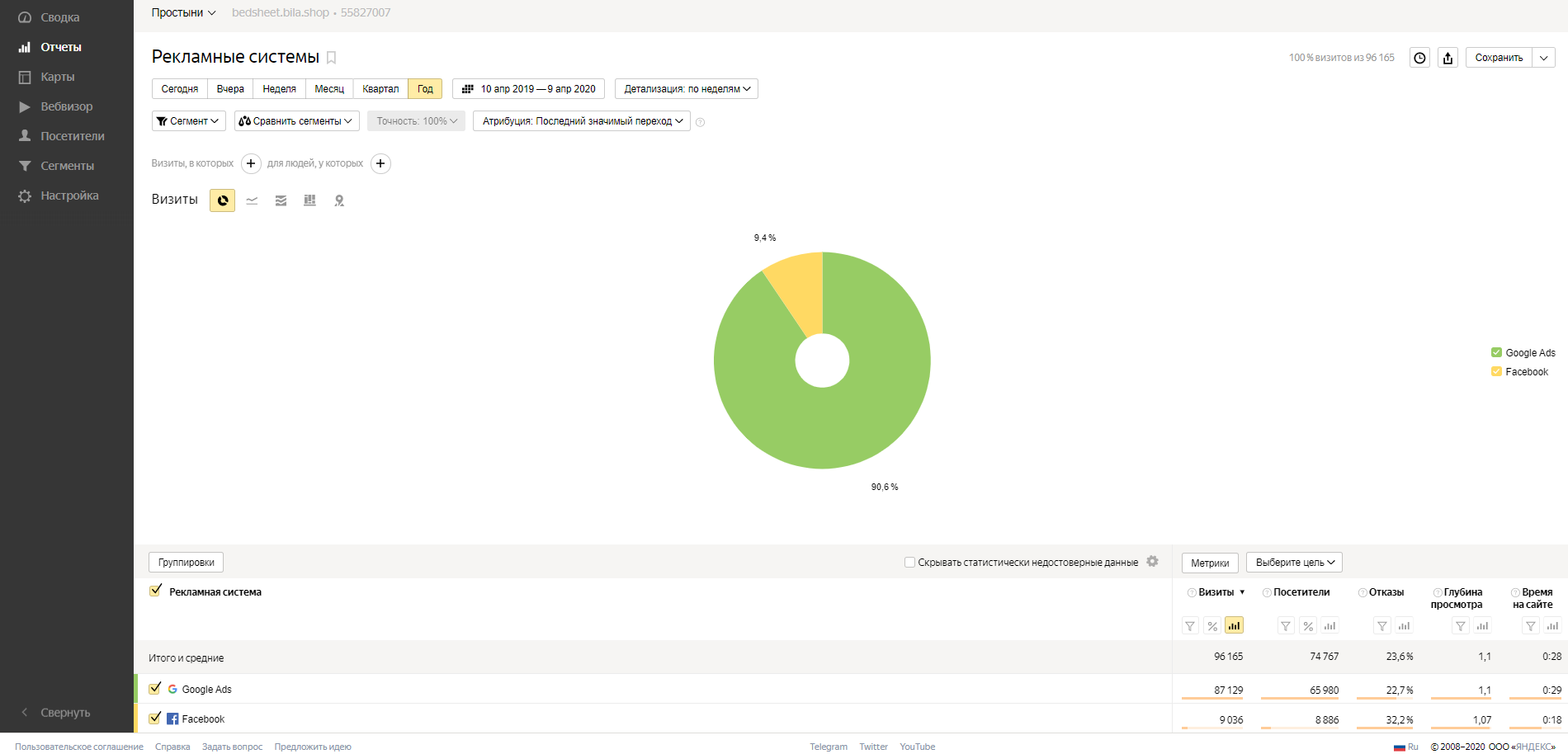This screenshot has height=754, width=1568.
Task: Click percent icon under Визиты column
Action: 1212,626
